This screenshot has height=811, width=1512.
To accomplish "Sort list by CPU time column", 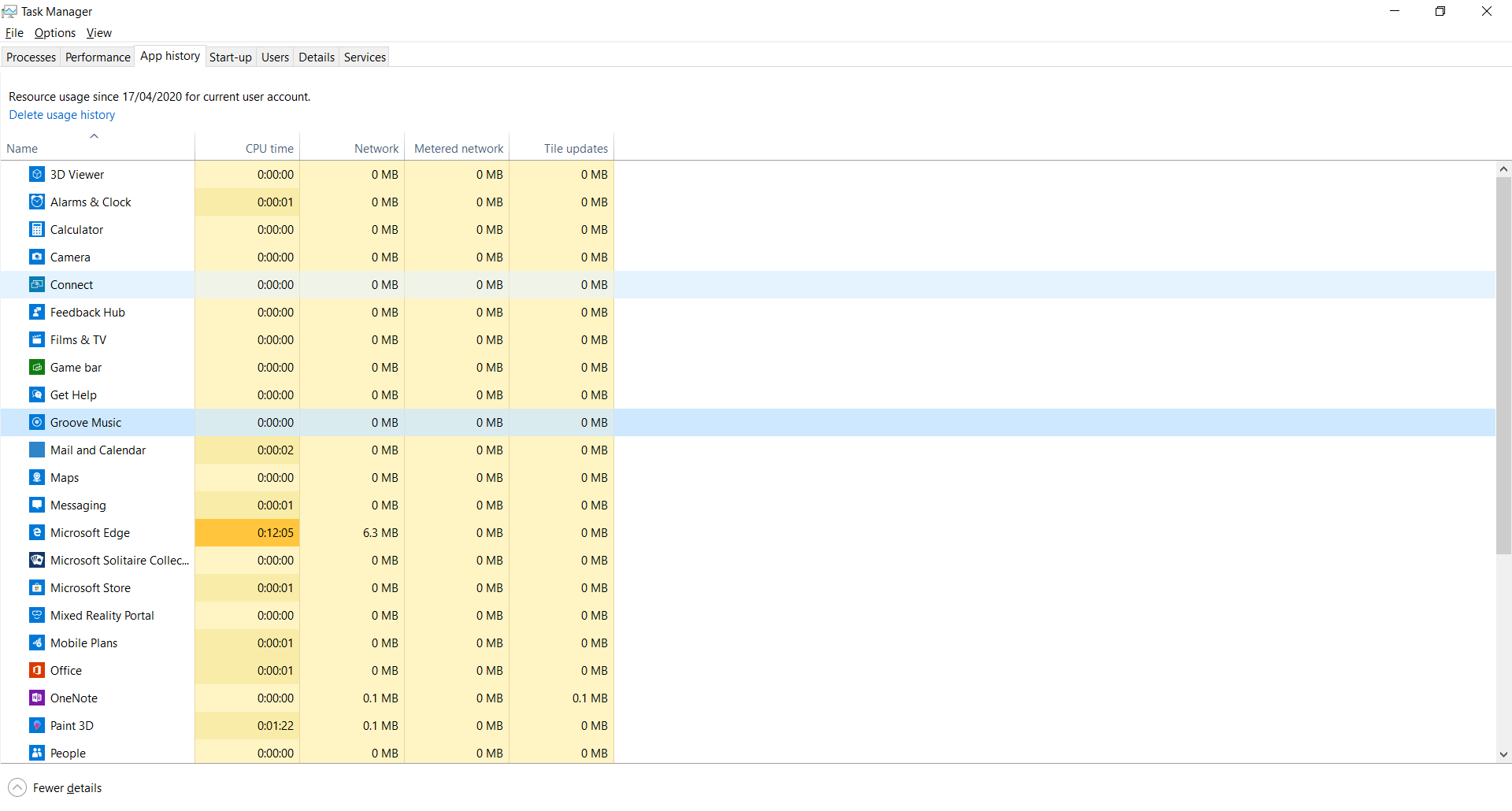I will [269, 148].
